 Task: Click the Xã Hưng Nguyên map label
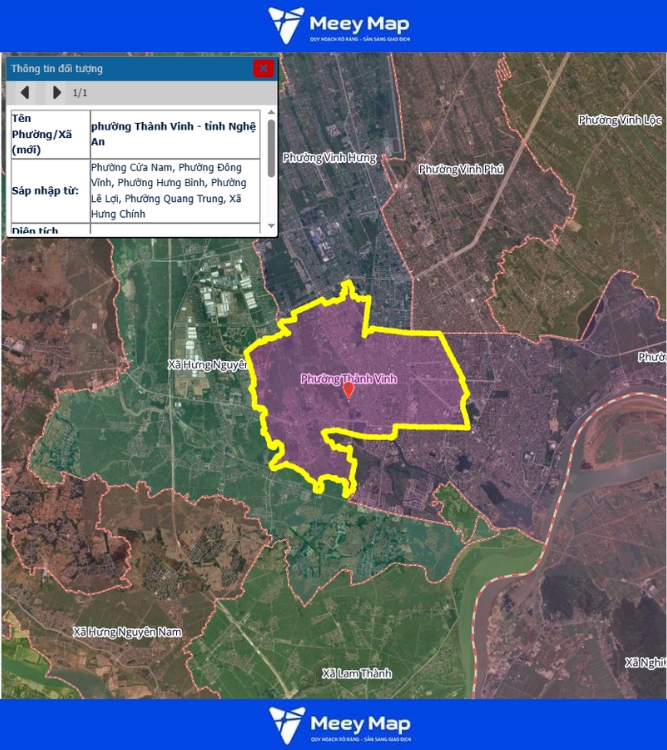click(x=207, y=365)
